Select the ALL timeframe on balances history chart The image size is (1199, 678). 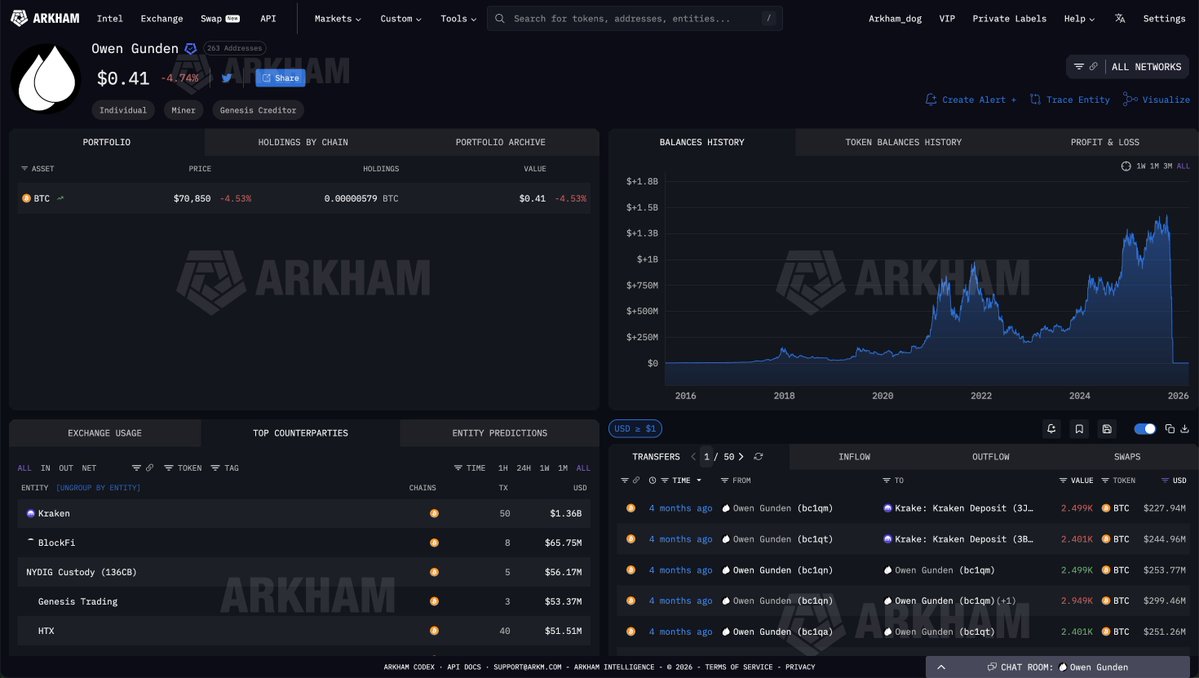(1183, 165)
